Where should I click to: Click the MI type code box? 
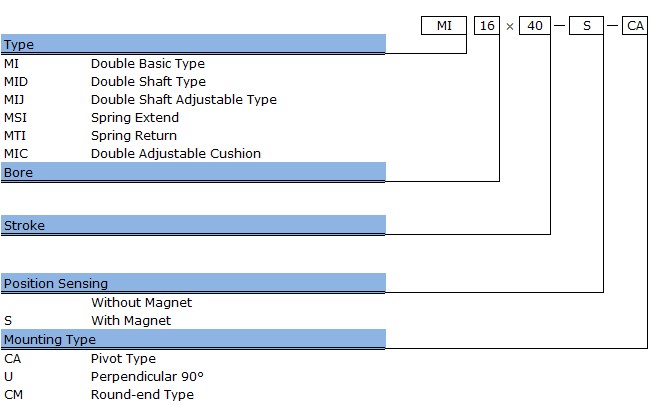pos(444,26)
